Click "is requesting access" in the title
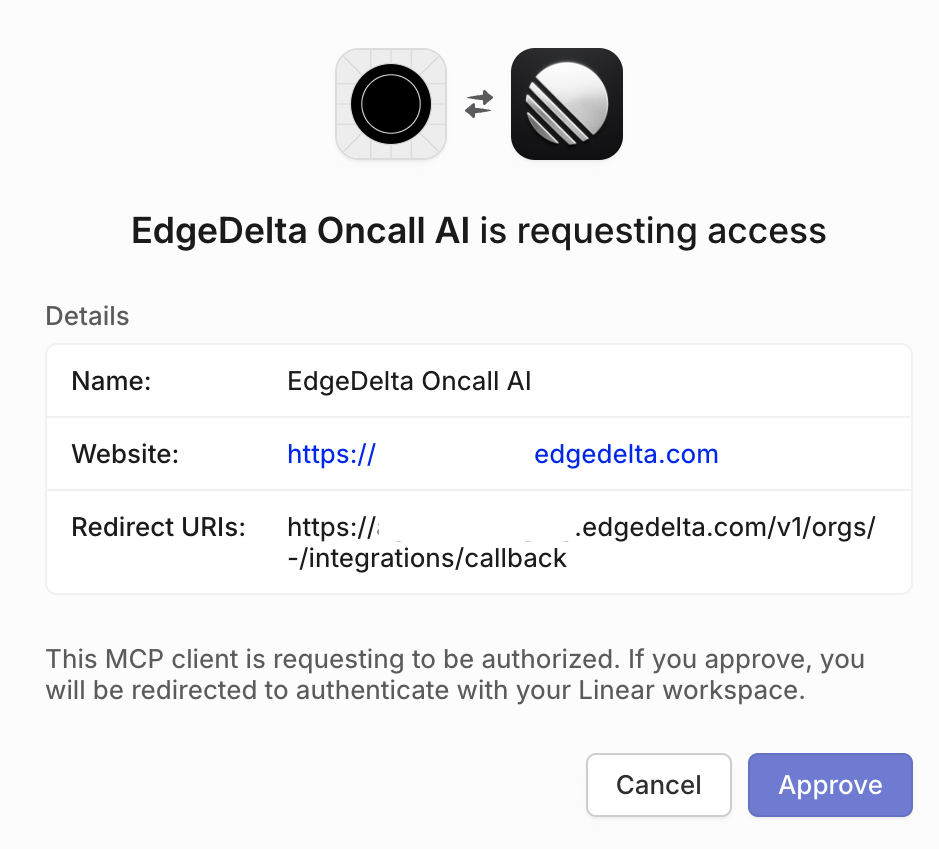This screenshot has height=849, width=939. (x=653, y=232)
